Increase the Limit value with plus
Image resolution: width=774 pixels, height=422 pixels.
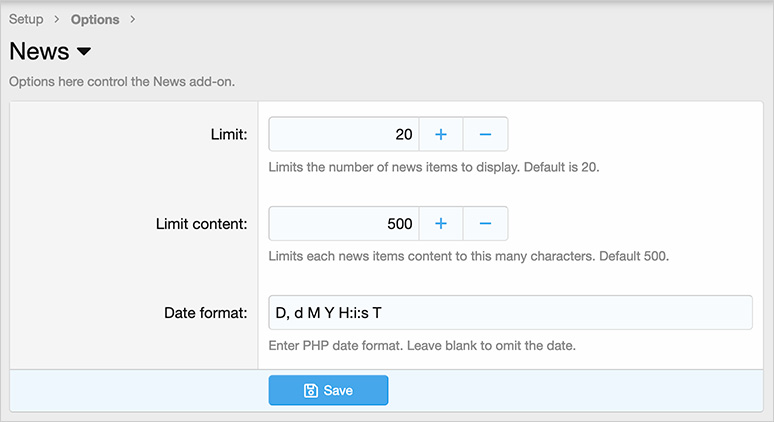coord(440,134)
